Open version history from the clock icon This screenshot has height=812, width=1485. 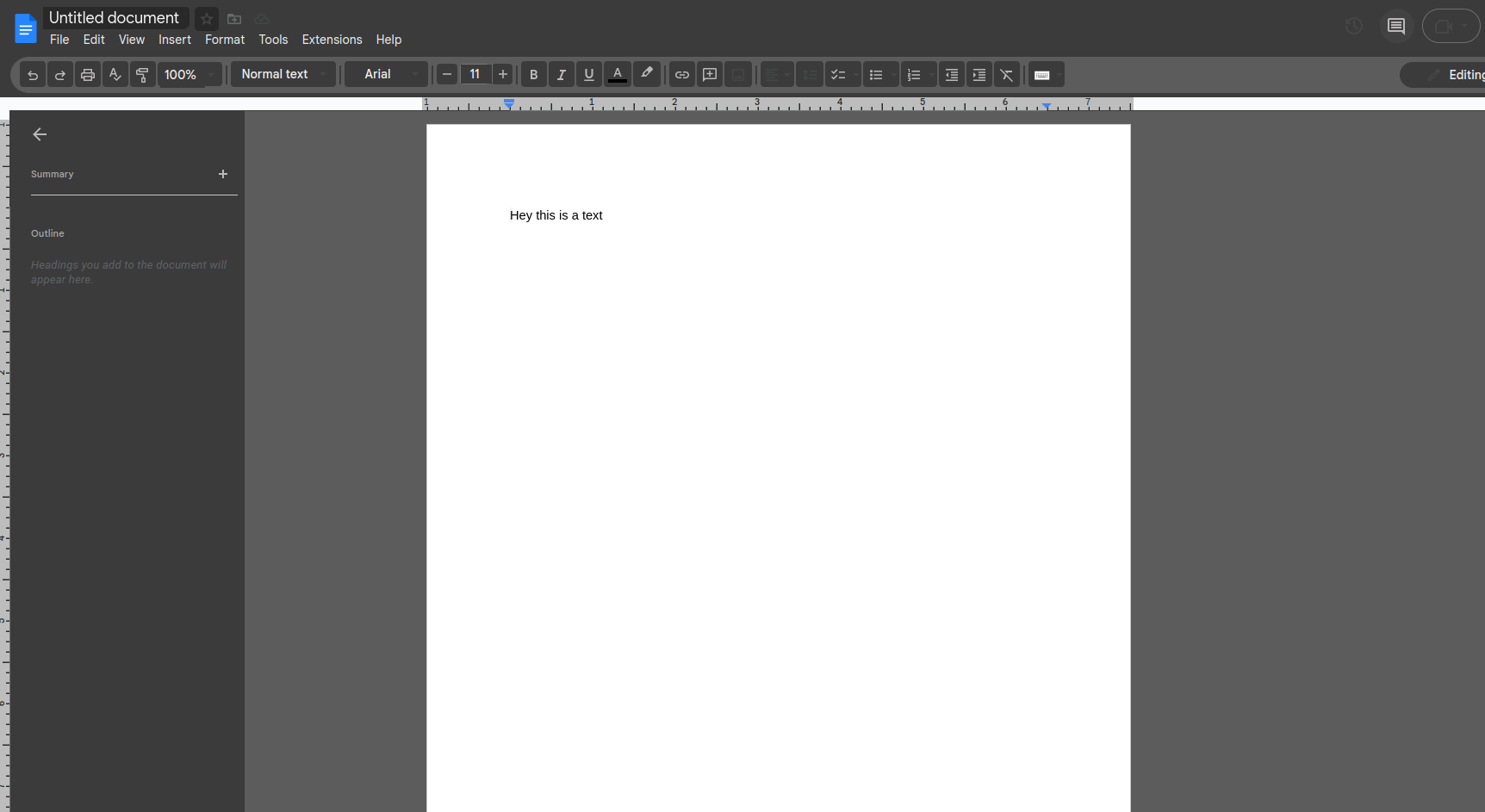coord(1353,25)
